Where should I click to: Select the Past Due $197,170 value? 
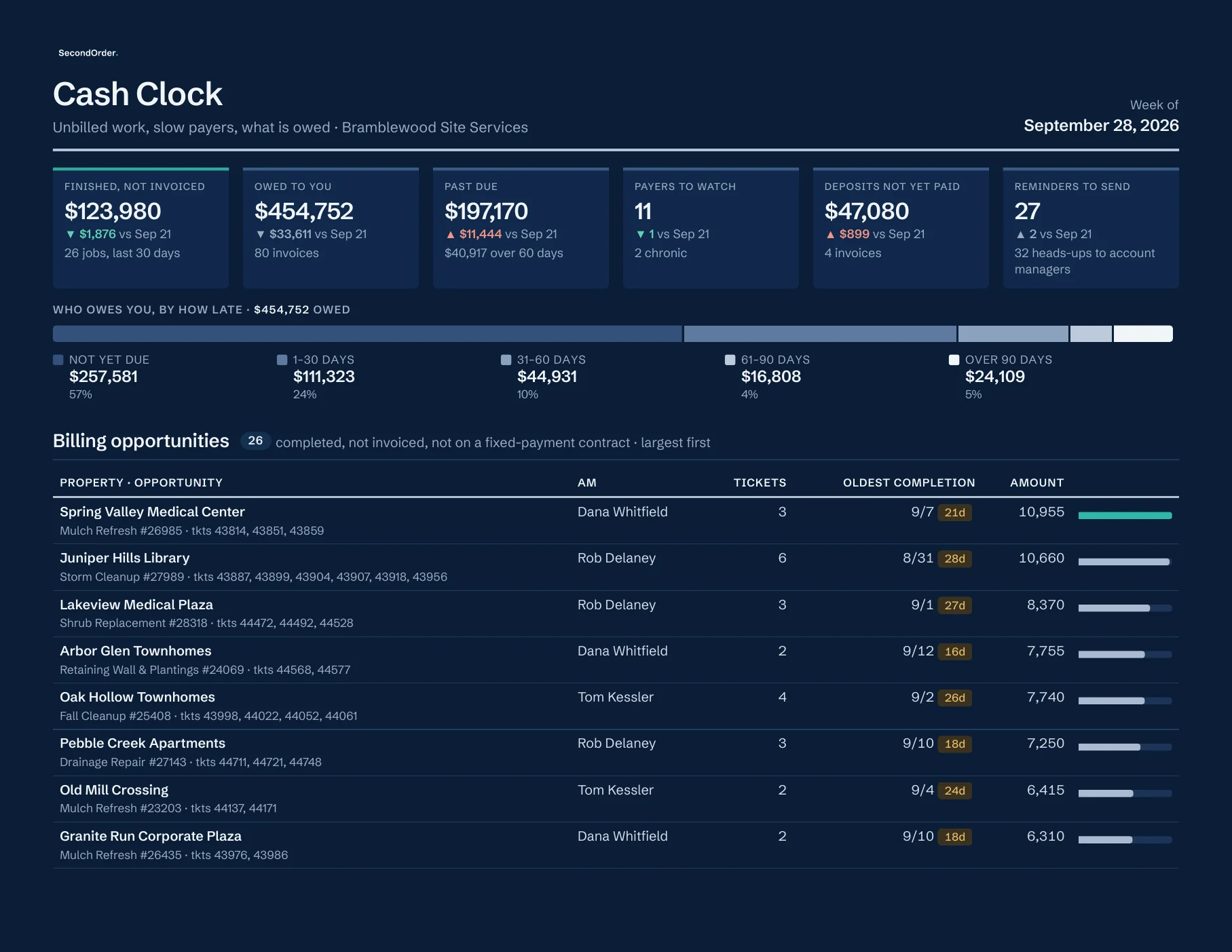pyautogui.click(x=486, y=211)
